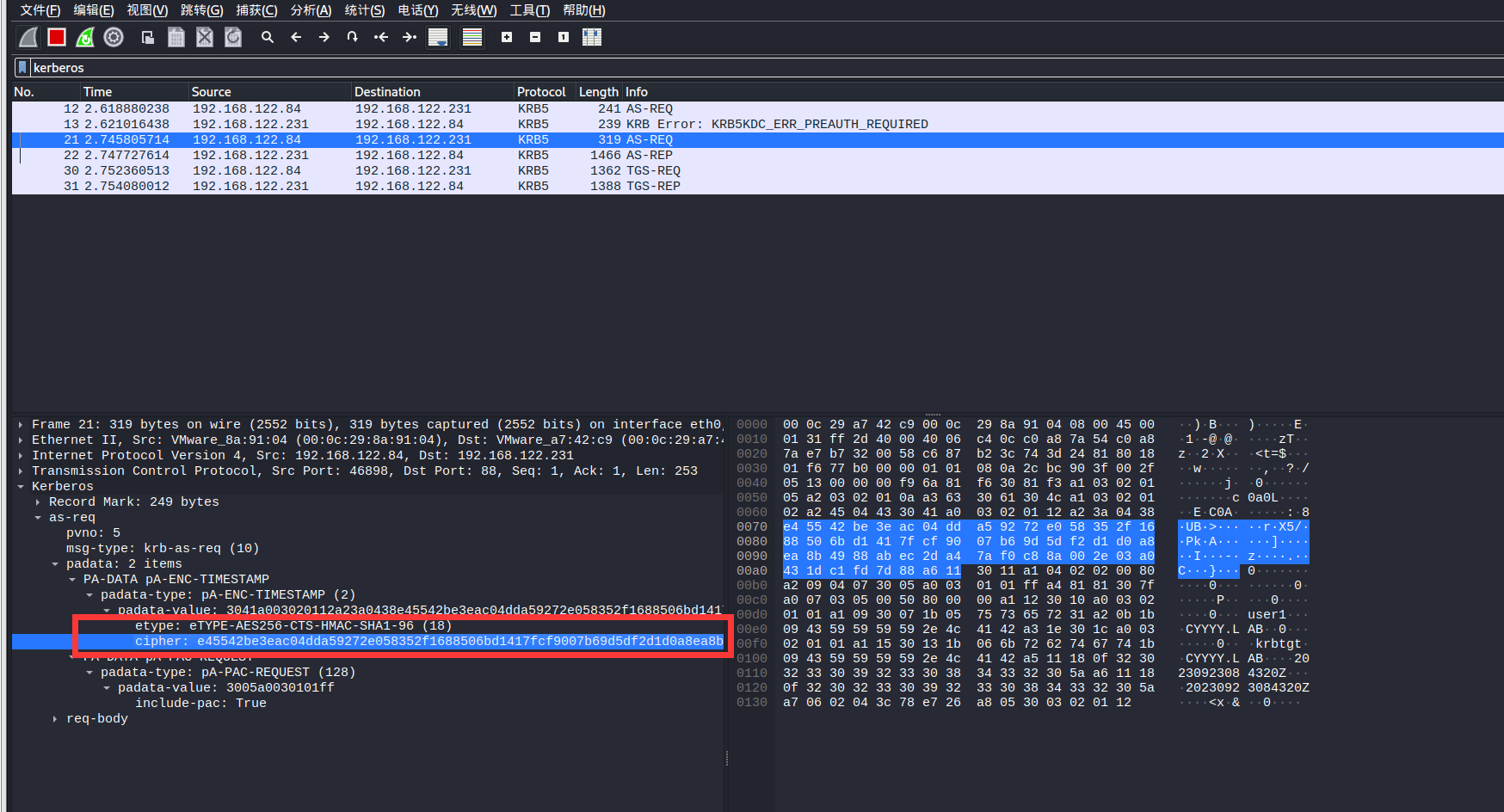Select packet 22 AS-REP row
Viewport: 1504px width, 812px height.
tap(757, 156)
